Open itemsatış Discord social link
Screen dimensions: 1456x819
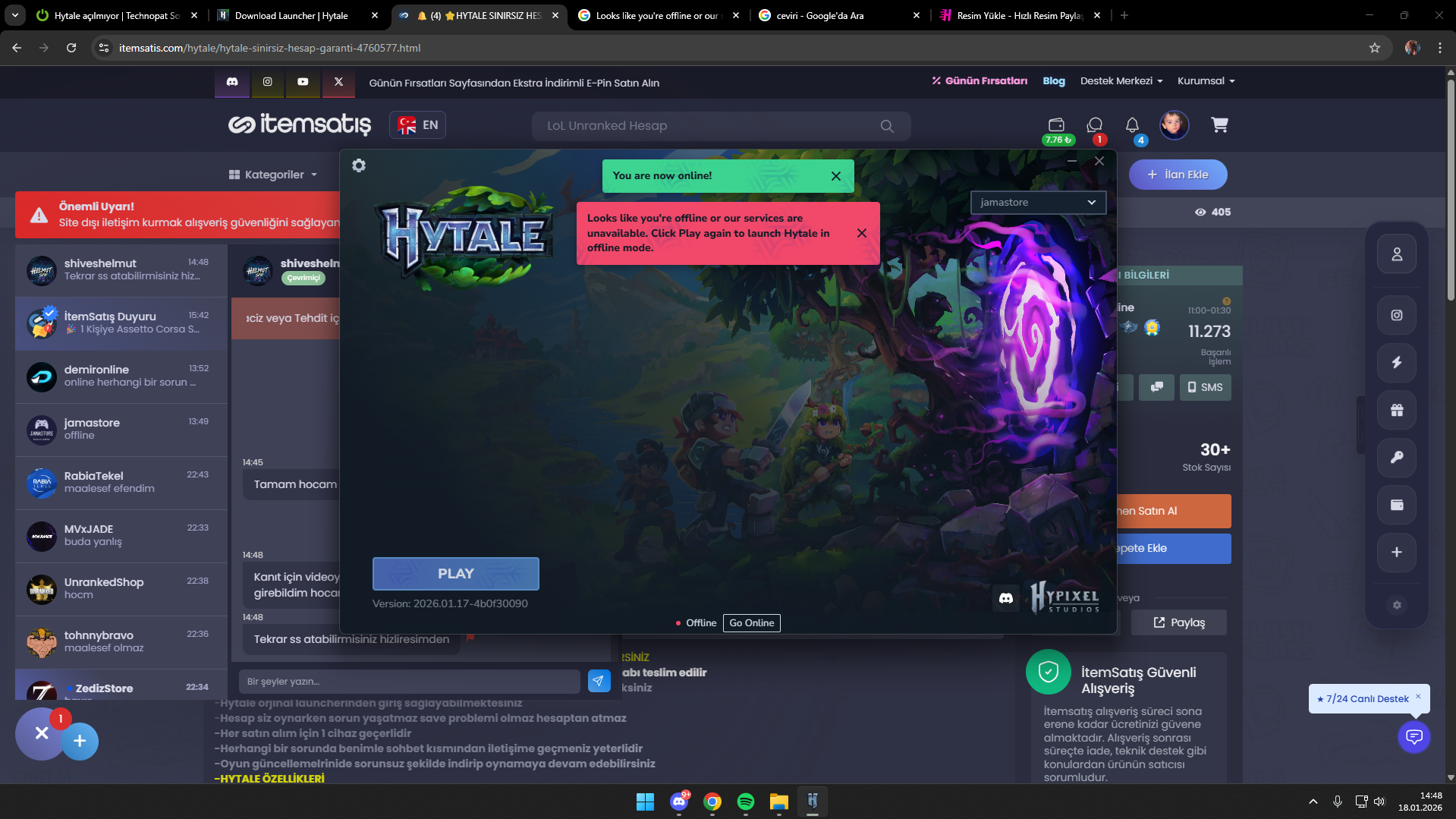(x=232, y=82)
